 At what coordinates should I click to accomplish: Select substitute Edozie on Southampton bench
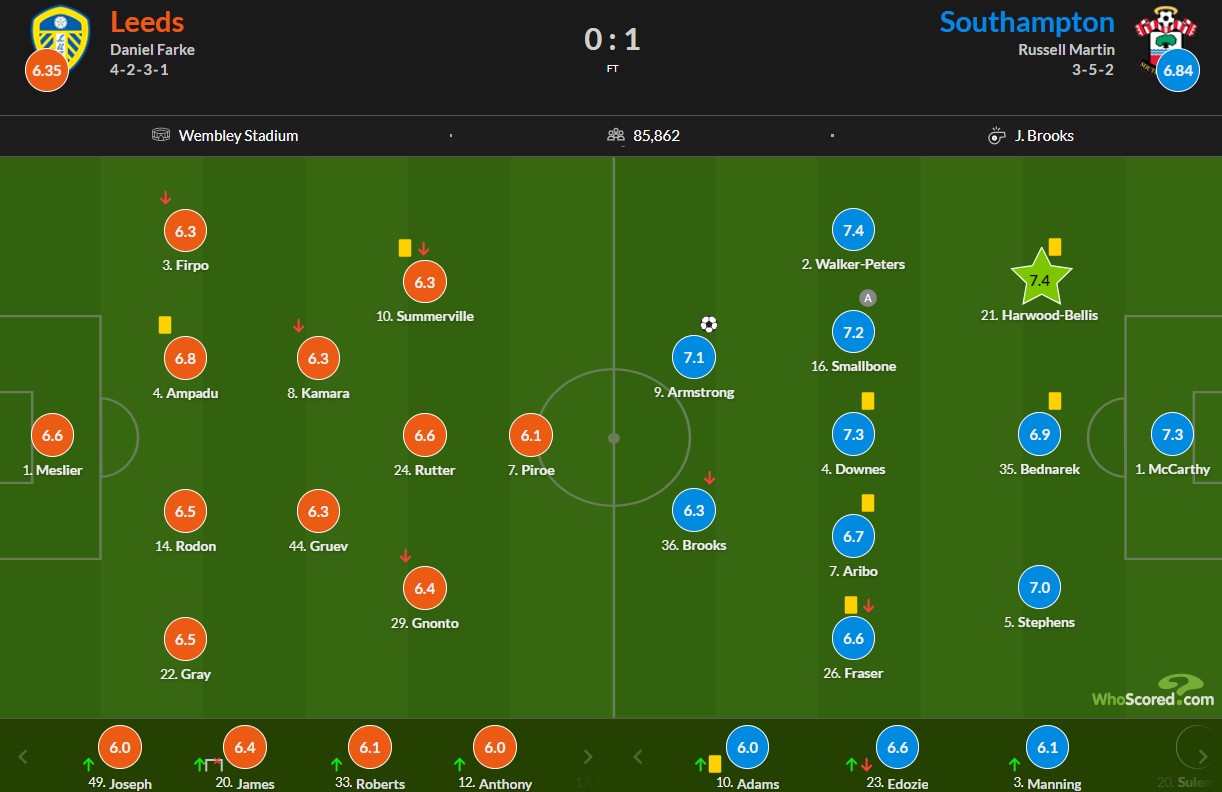897,748
